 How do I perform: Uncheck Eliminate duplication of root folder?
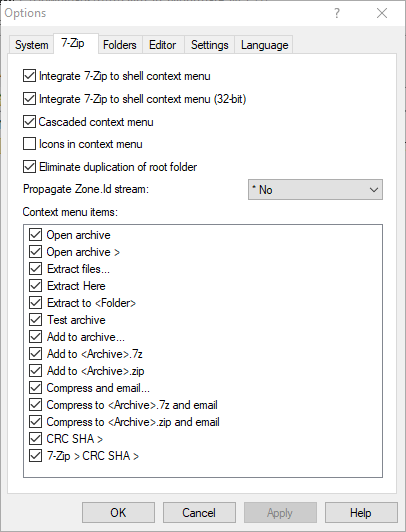pos(30,167)
